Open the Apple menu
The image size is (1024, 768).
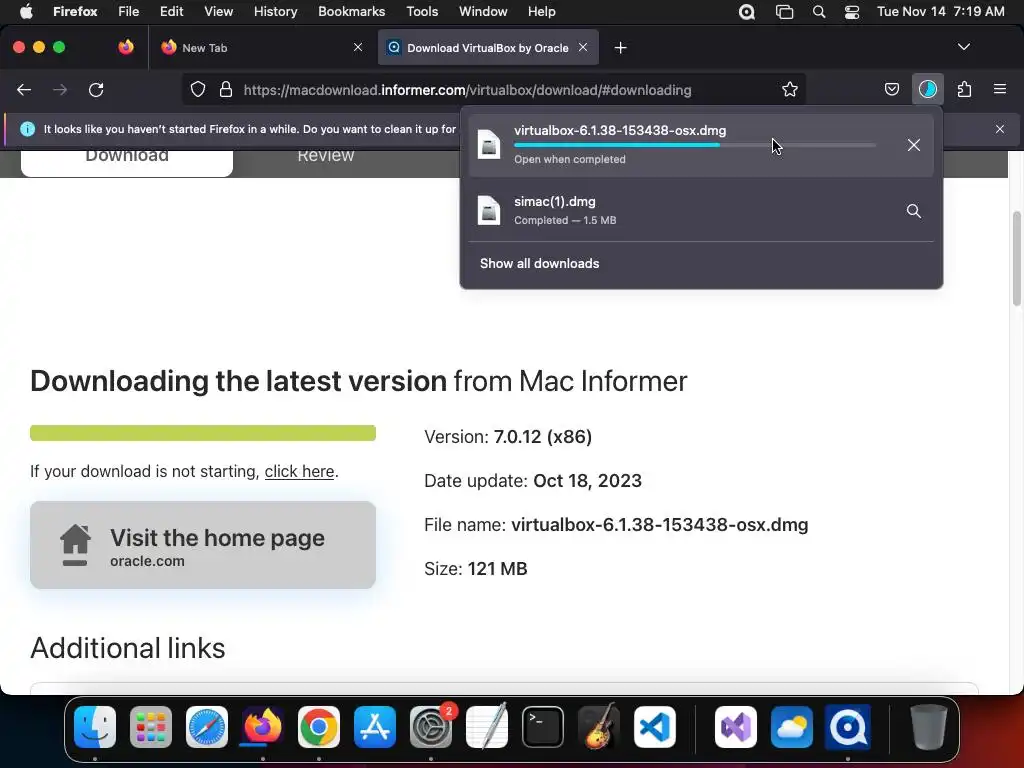pos(25,11)
